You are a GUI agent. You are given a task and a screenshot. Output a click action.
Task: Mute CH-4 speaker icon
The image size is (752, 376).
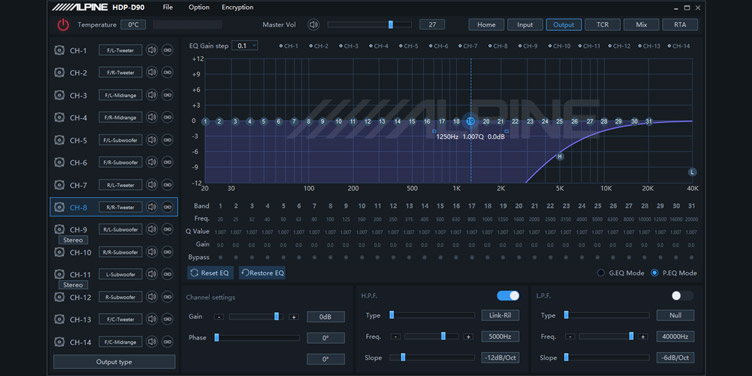152,117
